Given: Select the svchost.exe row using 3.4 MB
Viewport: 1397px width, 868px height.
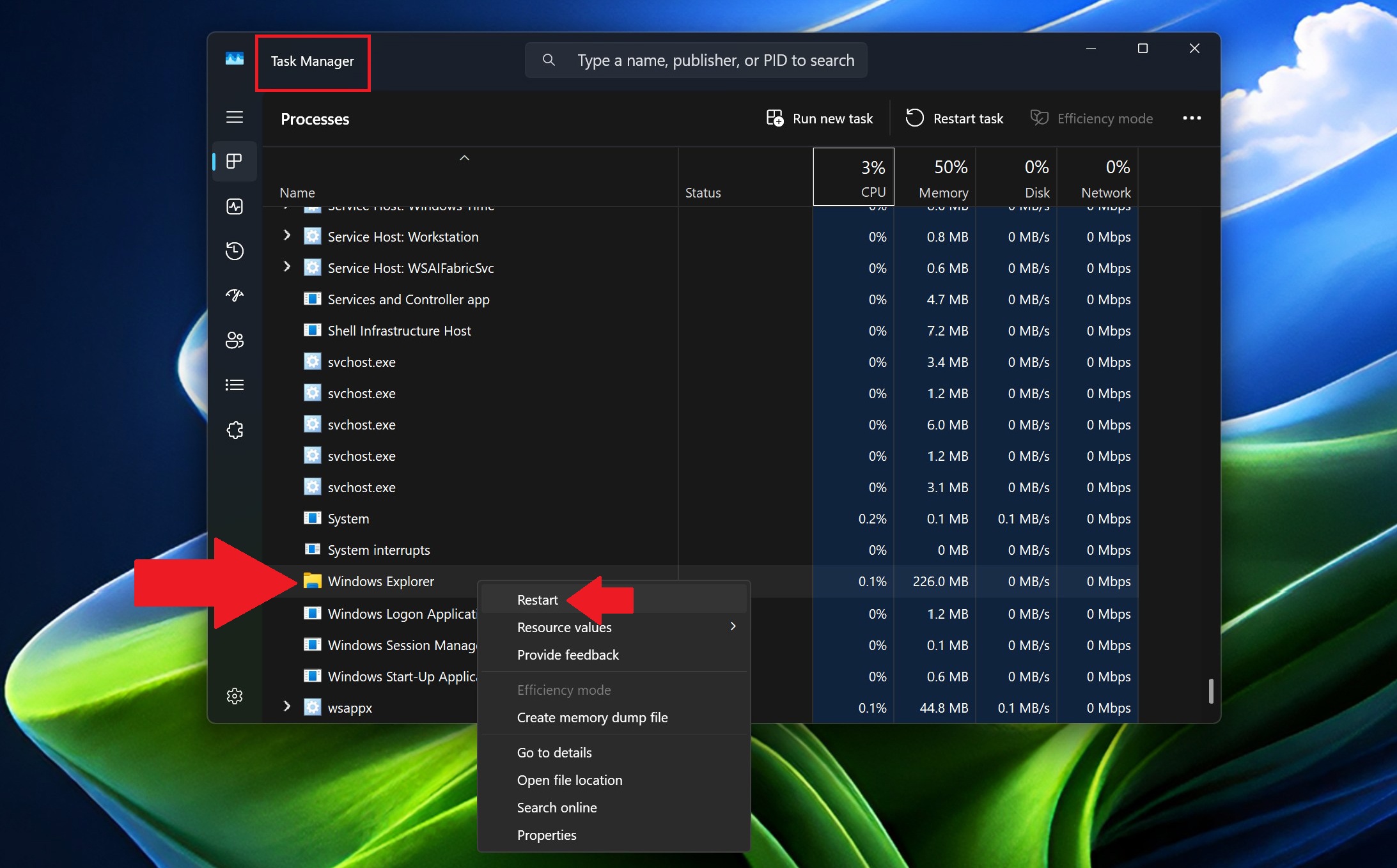Looking at the screenshot, I should [x=700, y=362].
